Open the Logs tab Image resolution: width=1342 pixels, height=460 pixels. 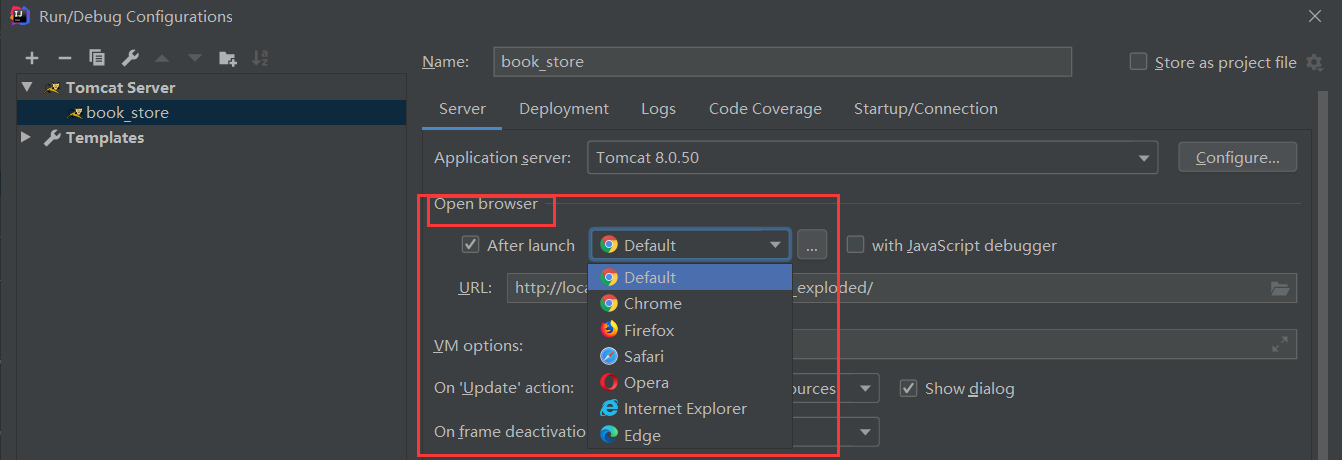(658, 109)
